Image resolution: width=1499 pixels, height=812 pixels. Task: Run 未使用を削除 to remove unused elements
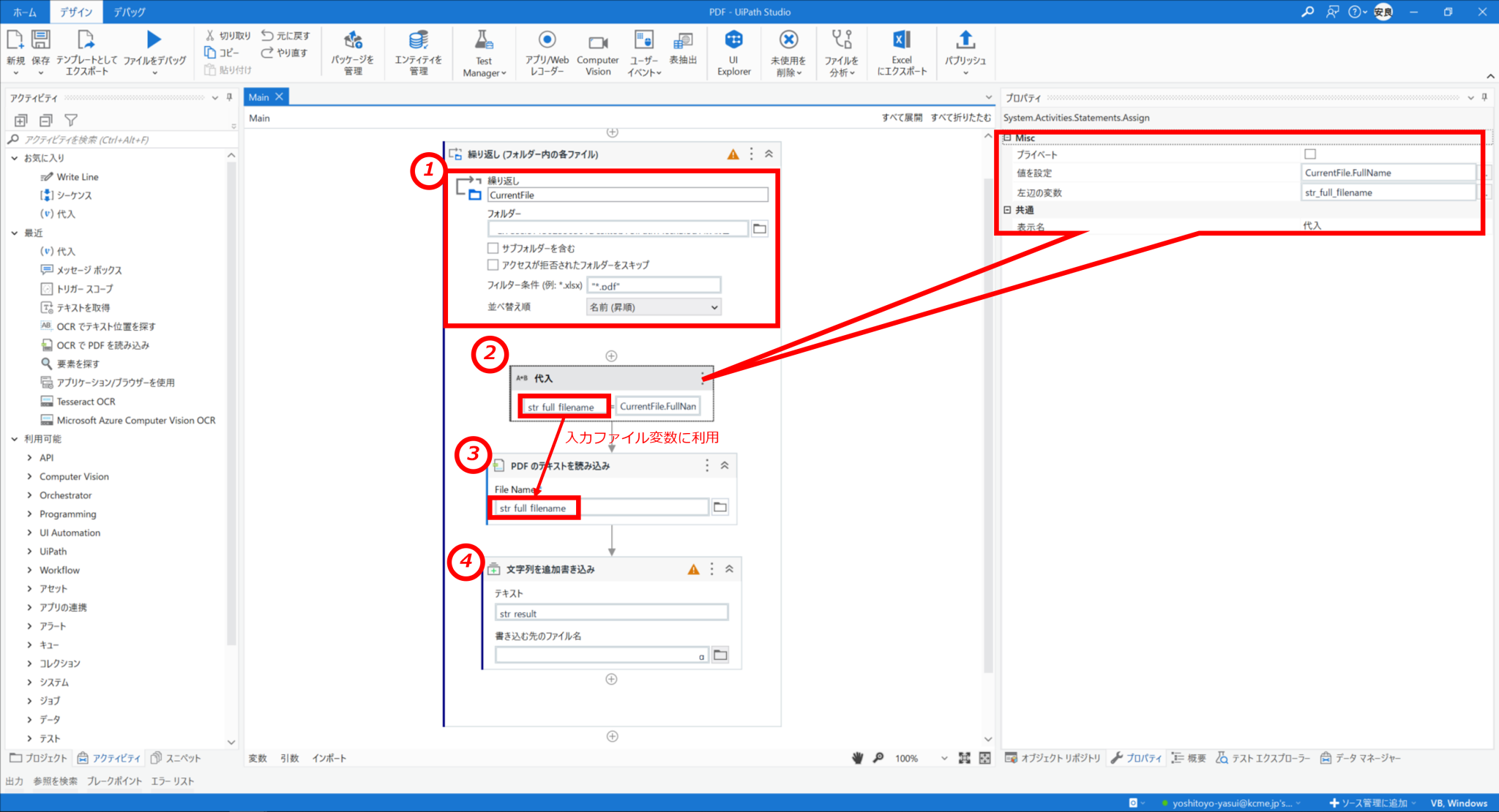click(x=788, y=51)
